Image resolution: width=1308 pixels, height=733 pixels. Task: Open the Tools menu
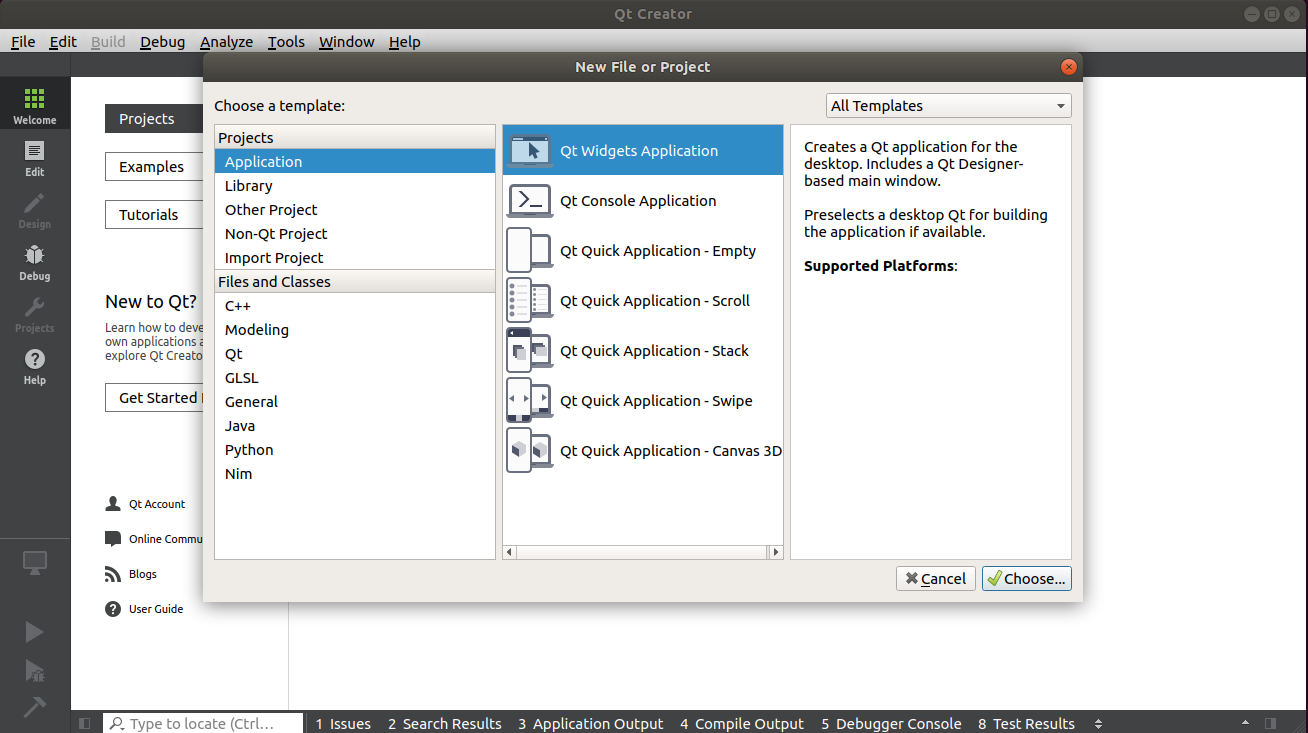[286, 42]
